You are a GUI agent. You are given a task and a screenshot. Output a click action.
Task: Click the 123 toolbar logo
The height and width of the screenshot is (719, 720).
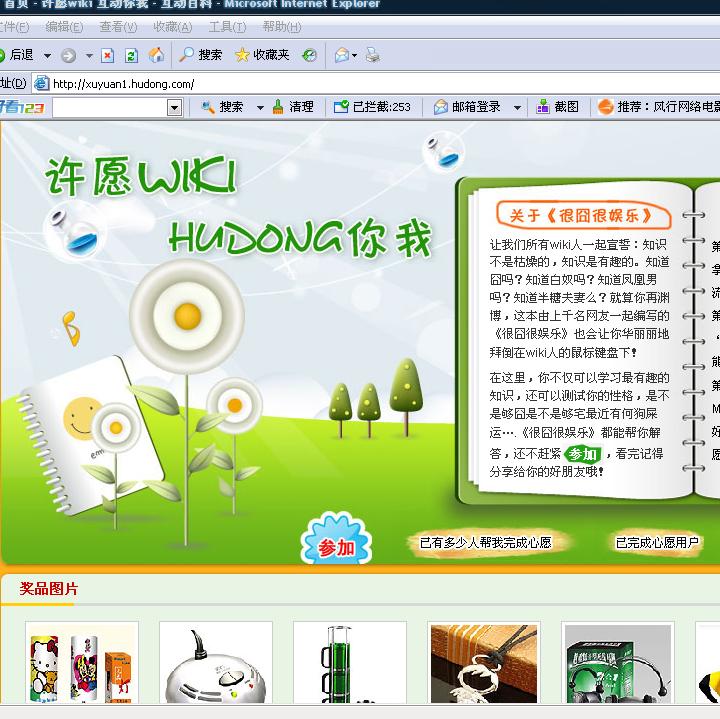point(22,107)
